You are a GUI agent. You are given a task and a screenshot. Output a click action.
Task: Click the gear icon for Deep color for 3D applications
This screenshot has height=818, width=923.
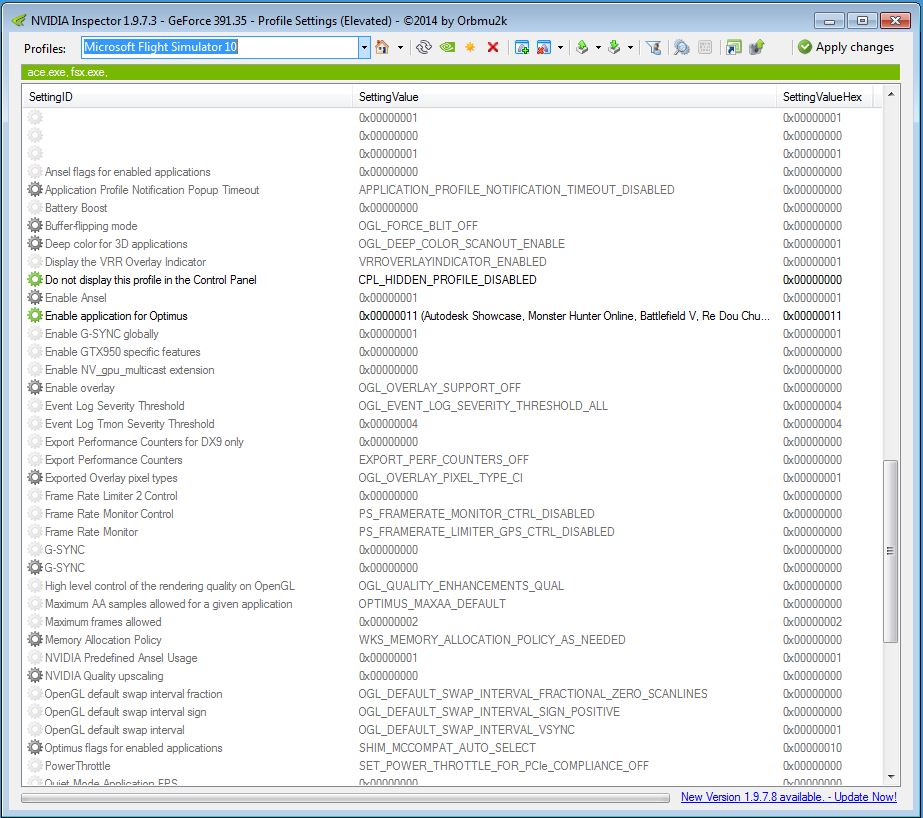click(35, 244)
